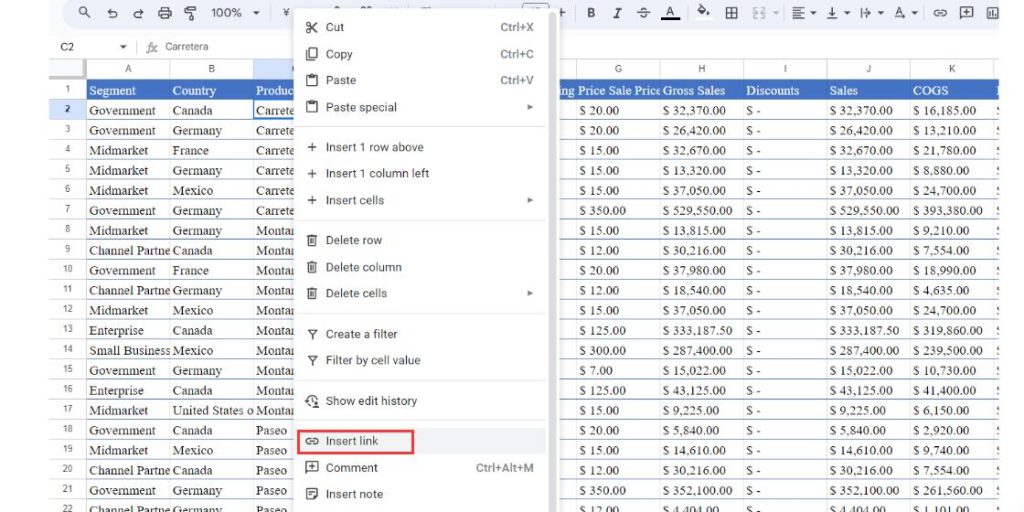1024x512 pixels.
Task: Select Insert note in context menu
Action: tap(420, 494)
